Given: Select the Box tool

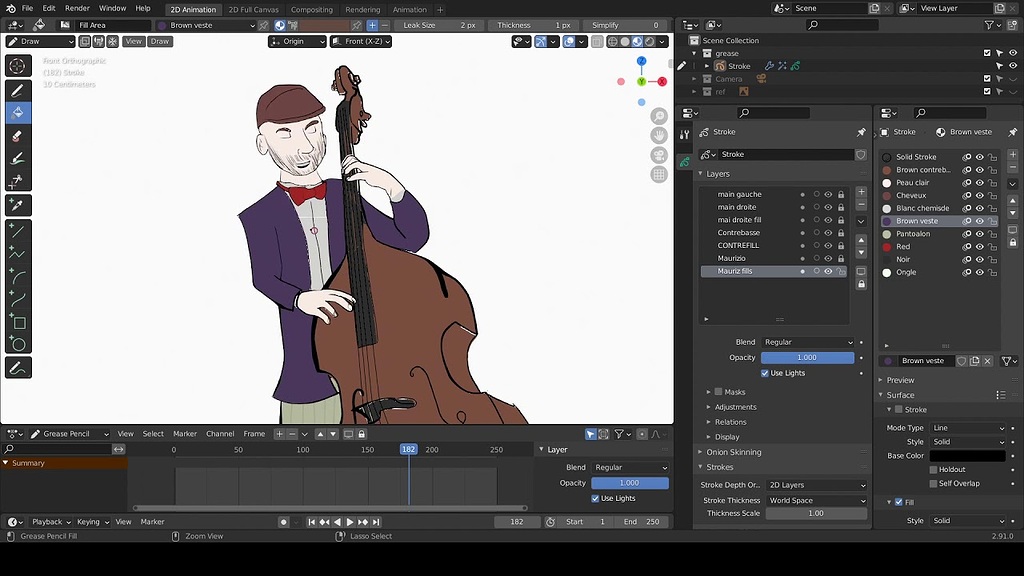Looking at the screenshot, I should [18, 321].
